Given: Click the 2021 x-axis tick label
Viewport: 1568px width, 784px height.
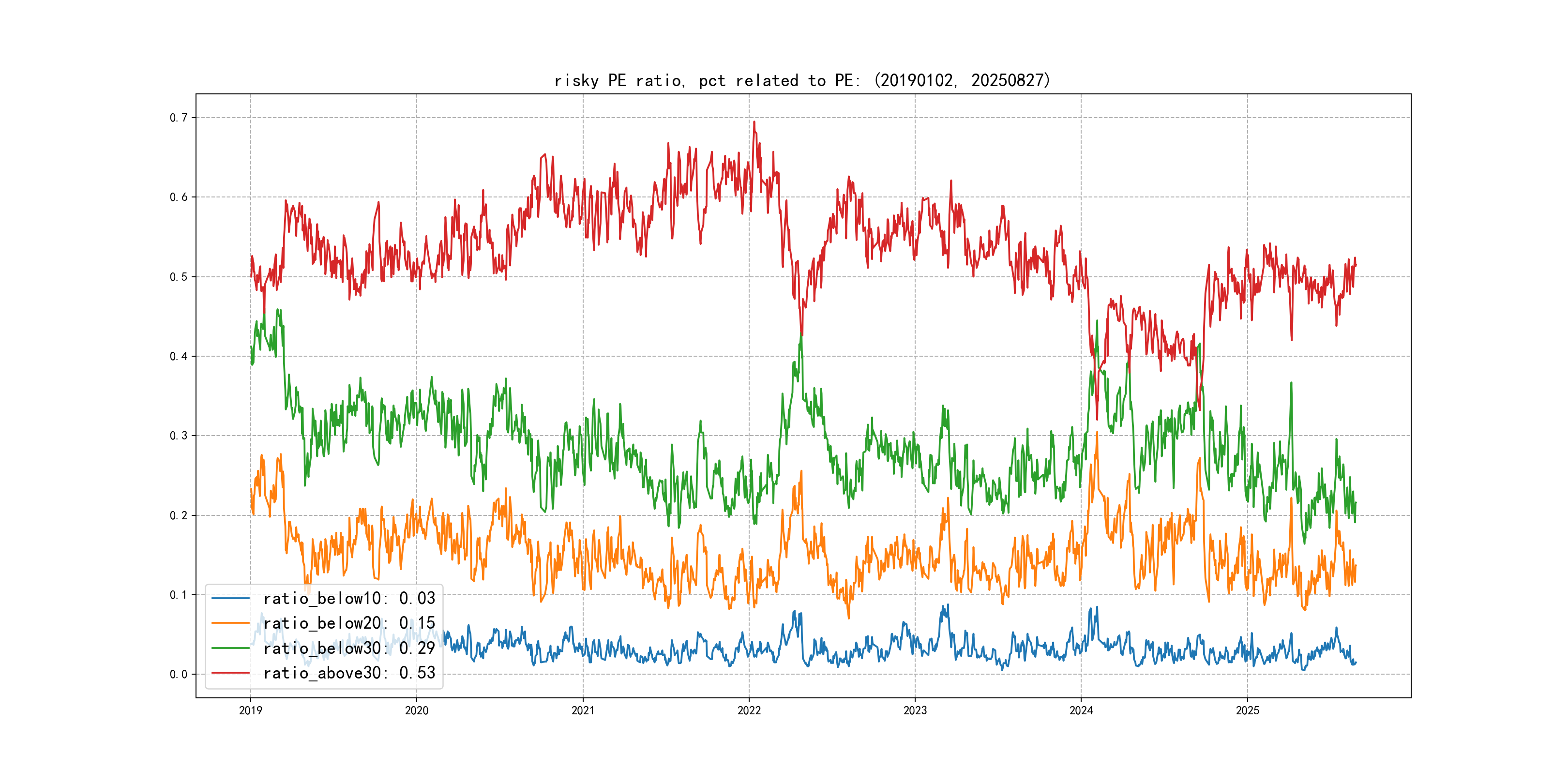Looking at the screenshot, I should point(583,710).
